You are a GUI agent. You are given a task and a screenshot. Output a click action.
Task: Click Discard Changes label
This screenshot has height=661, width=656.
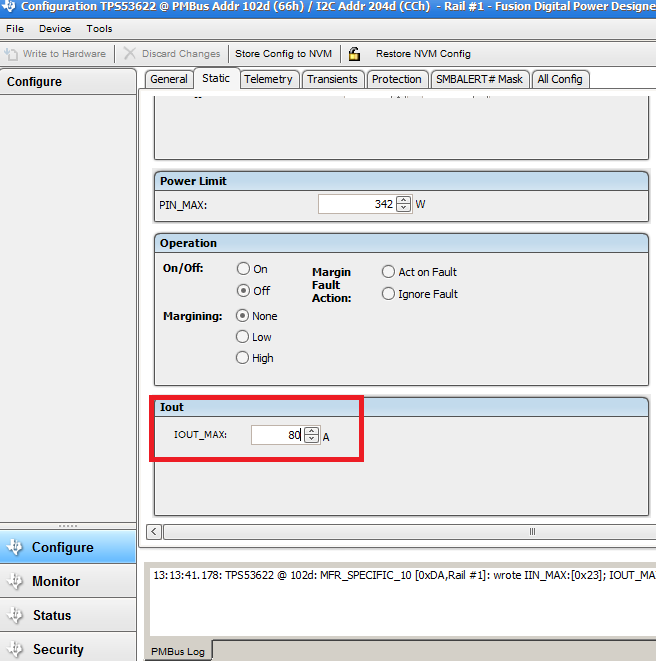181,54
